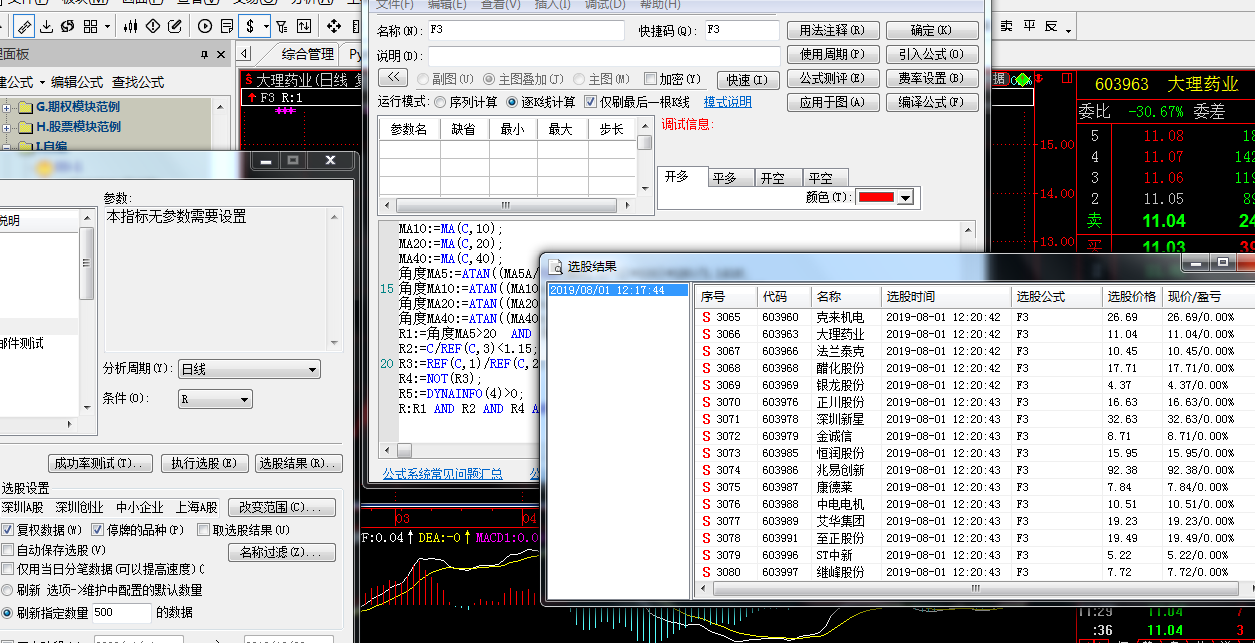This screenshot has height=643, width=1255.
Task: Toggle the 取选股结果 checkbox
Action: click(204, 530)
